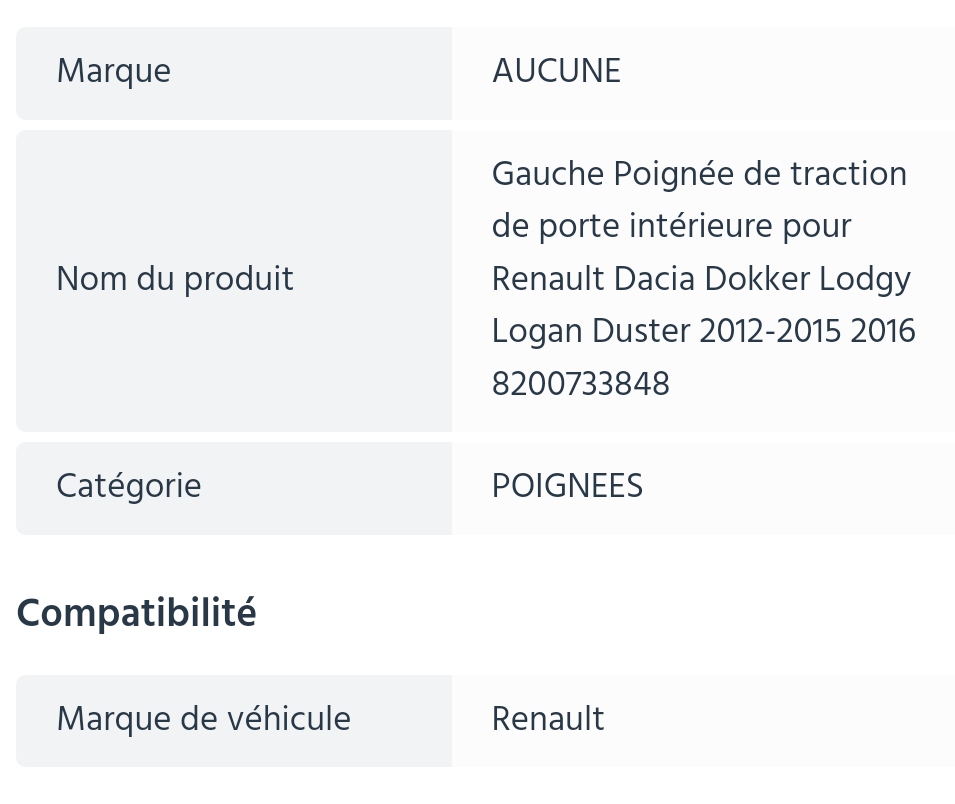Click the word Lodgy in product name
955x804 pixels.
[865, 281]
